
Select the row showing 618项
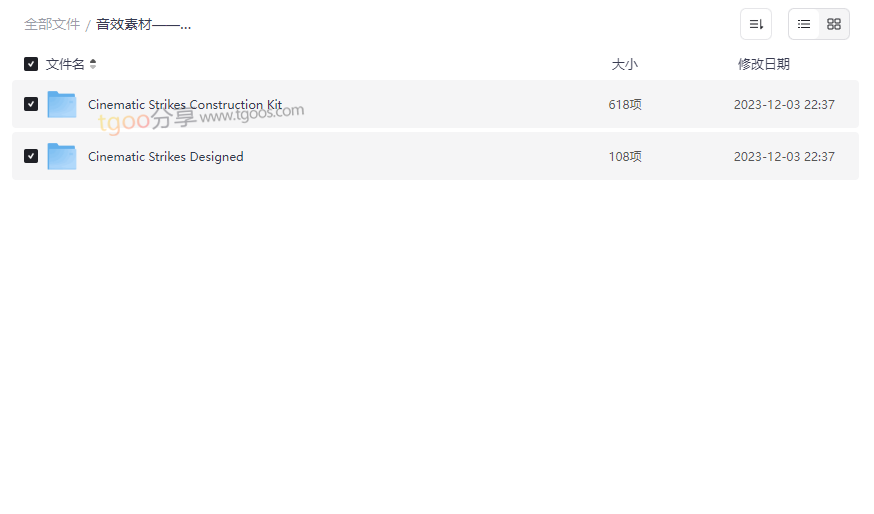(435, 104)
